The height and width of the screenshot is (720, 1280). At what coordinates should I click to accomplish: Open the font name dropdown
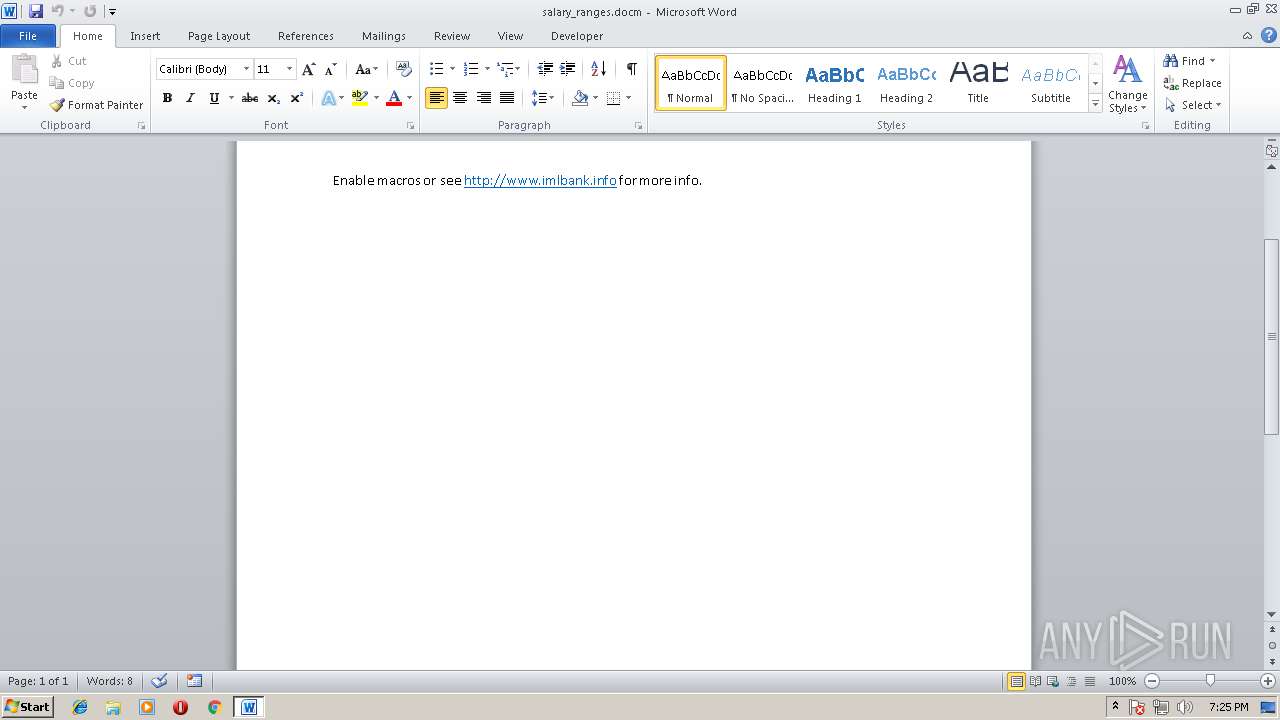point(246,69)
